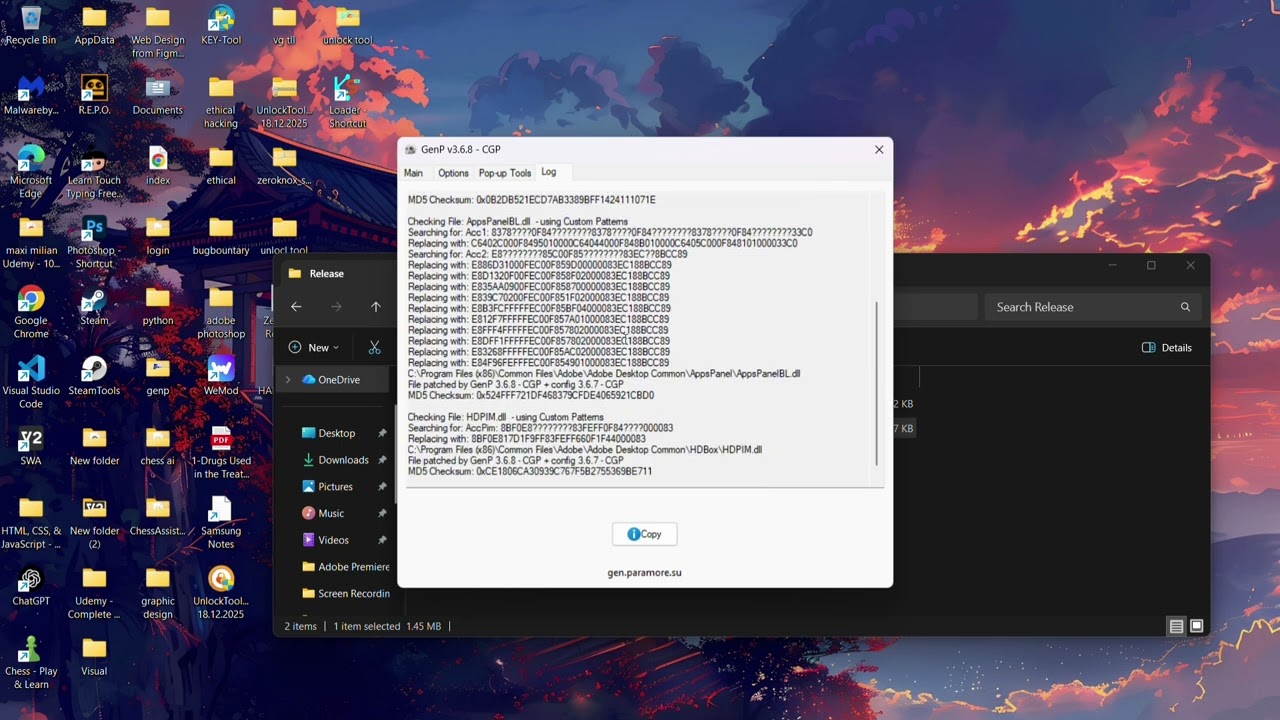Open the graphic design desktop folder
Image resolution: width=1280 pixels, height=720 pixels.
(x=157, y=592)
